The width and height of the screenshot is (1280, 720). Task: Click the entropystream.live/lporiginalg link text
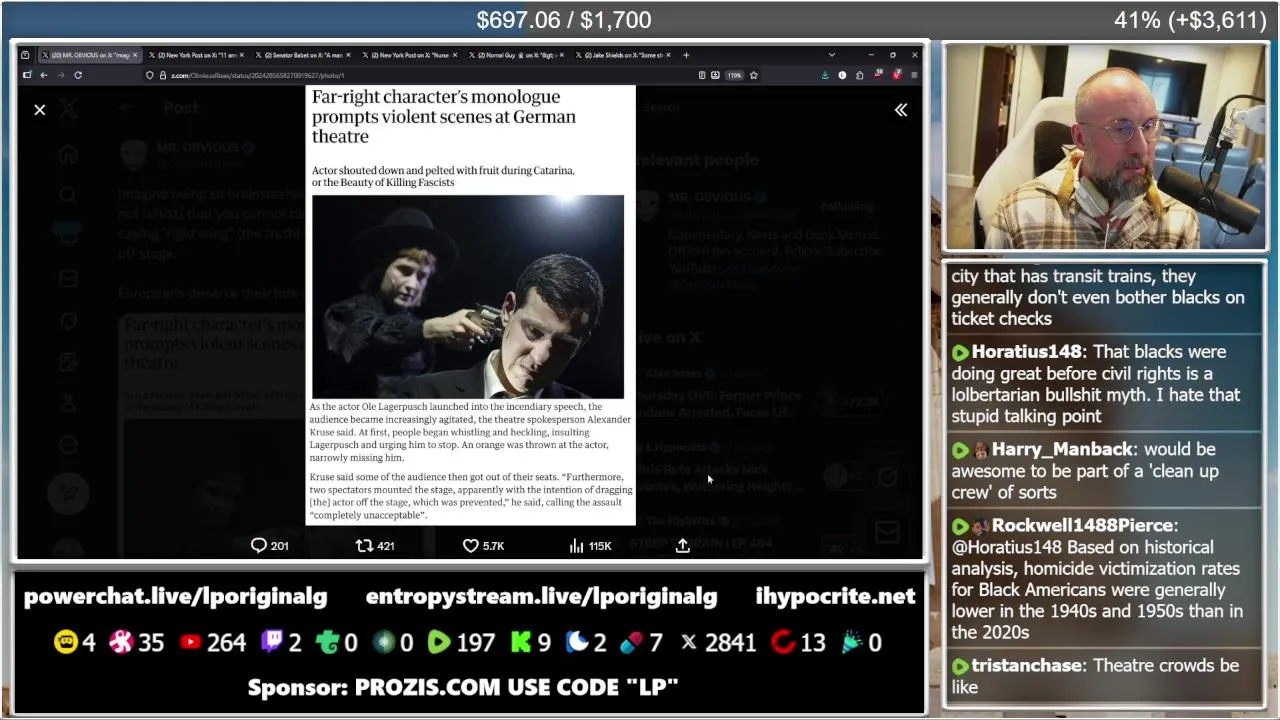[x=541, y=597]
